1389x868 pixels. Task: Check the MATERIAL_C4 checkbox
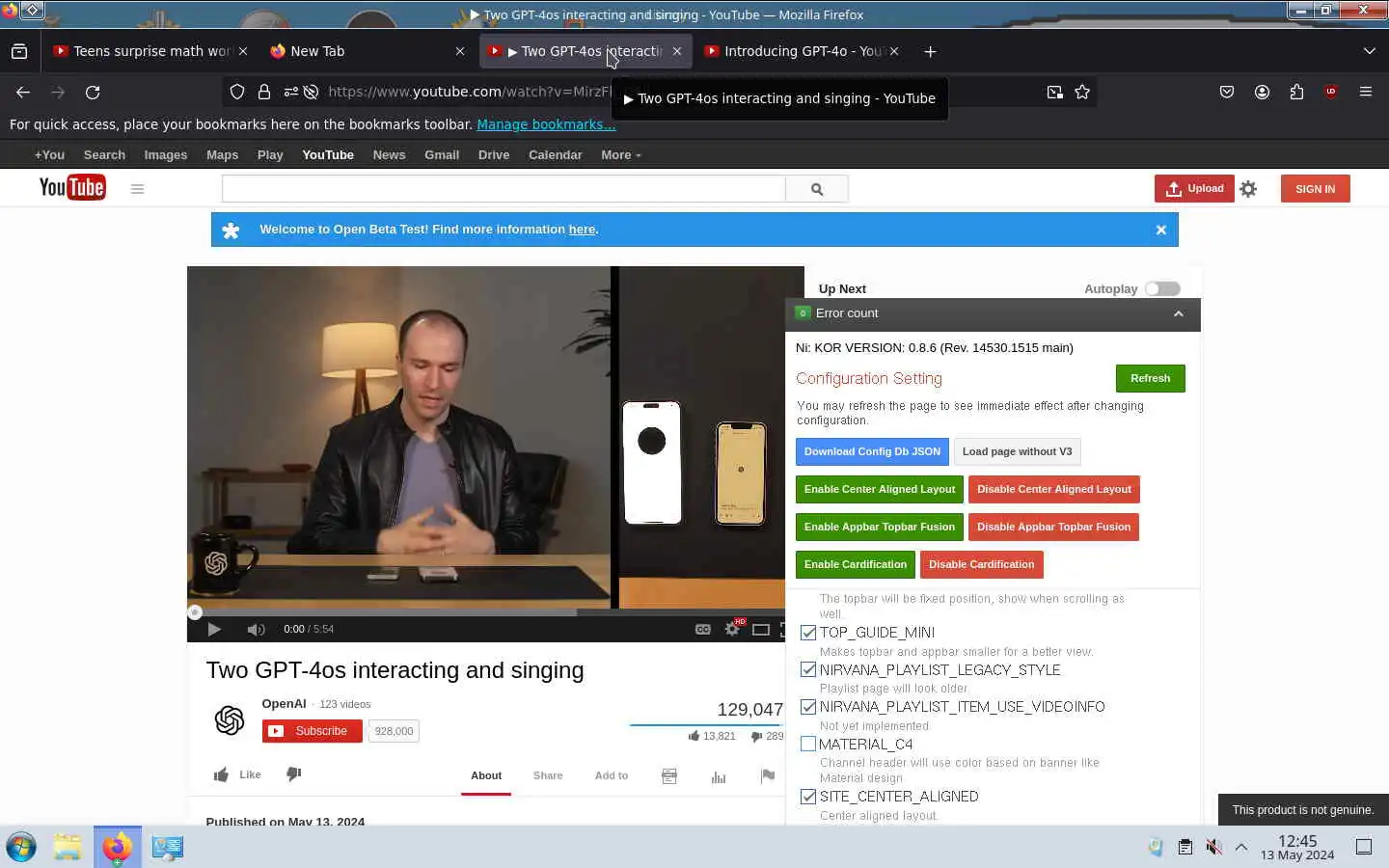pyautogui.click(x=808, y=744)
